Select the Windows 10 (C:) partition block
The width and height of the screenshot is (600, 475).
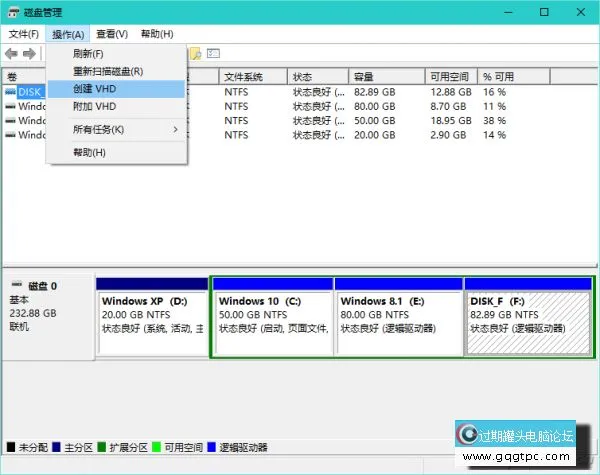point(273,317)
